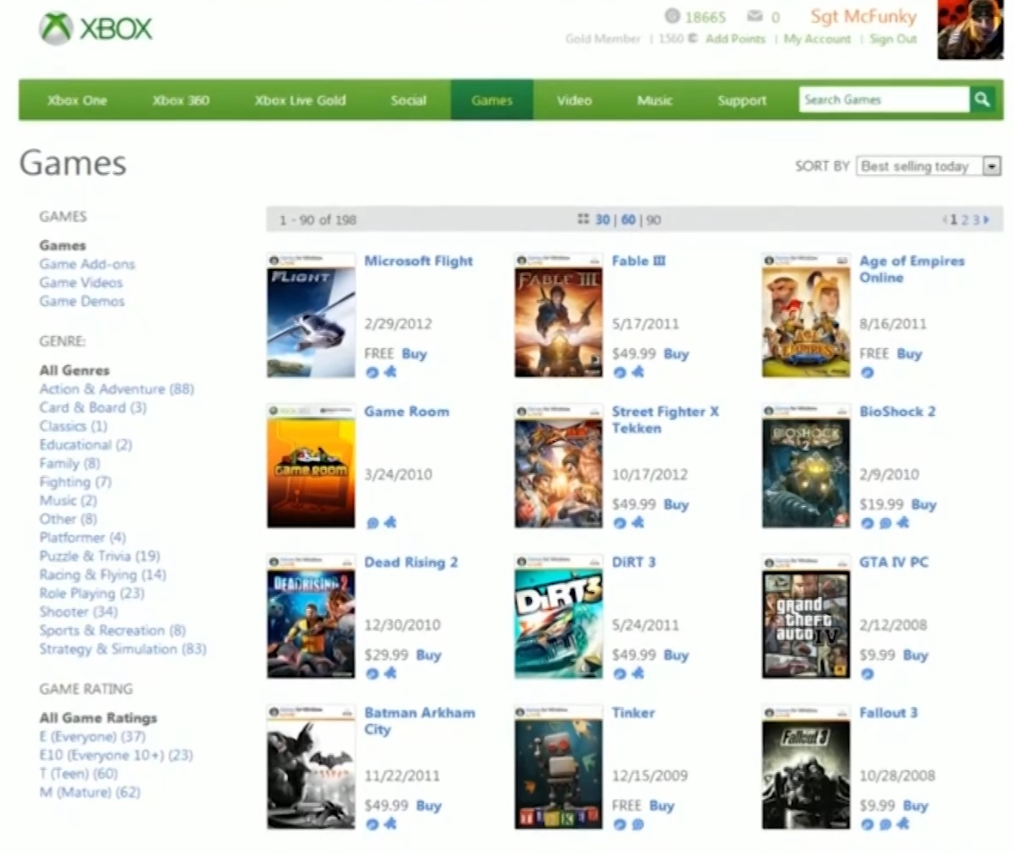This screenshot has width=1014, height=853.
Task: Click the puzzle icon under Batman Arkham City
Action: point(390,823)
